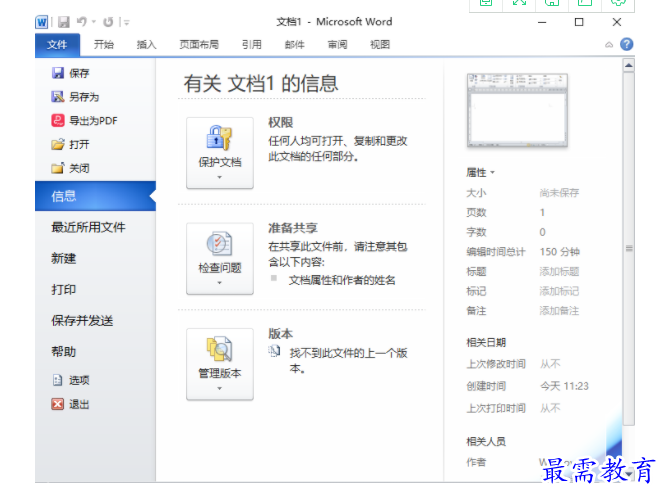
Task: Click the 150 分钟 editing time value
Action: [559, 252]
